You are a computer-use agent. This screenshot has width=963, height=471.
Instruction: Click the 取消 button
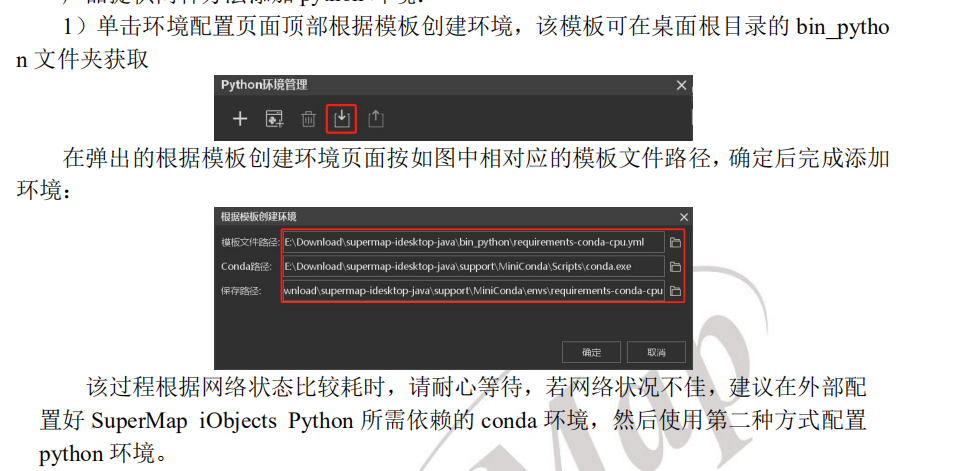click(656, 352)
